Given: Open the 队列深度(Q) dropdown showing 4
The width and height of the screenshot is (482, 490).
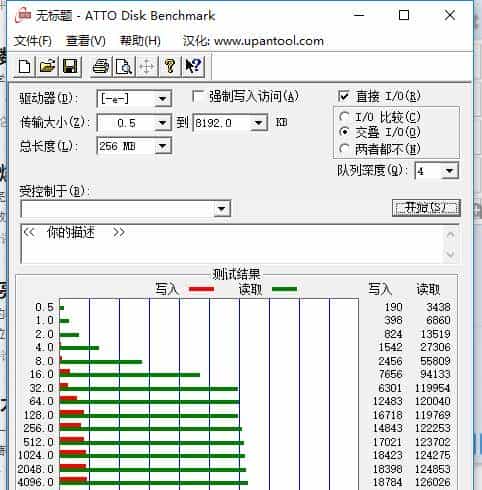Looking at the screenshot, I should pos(450,171).
